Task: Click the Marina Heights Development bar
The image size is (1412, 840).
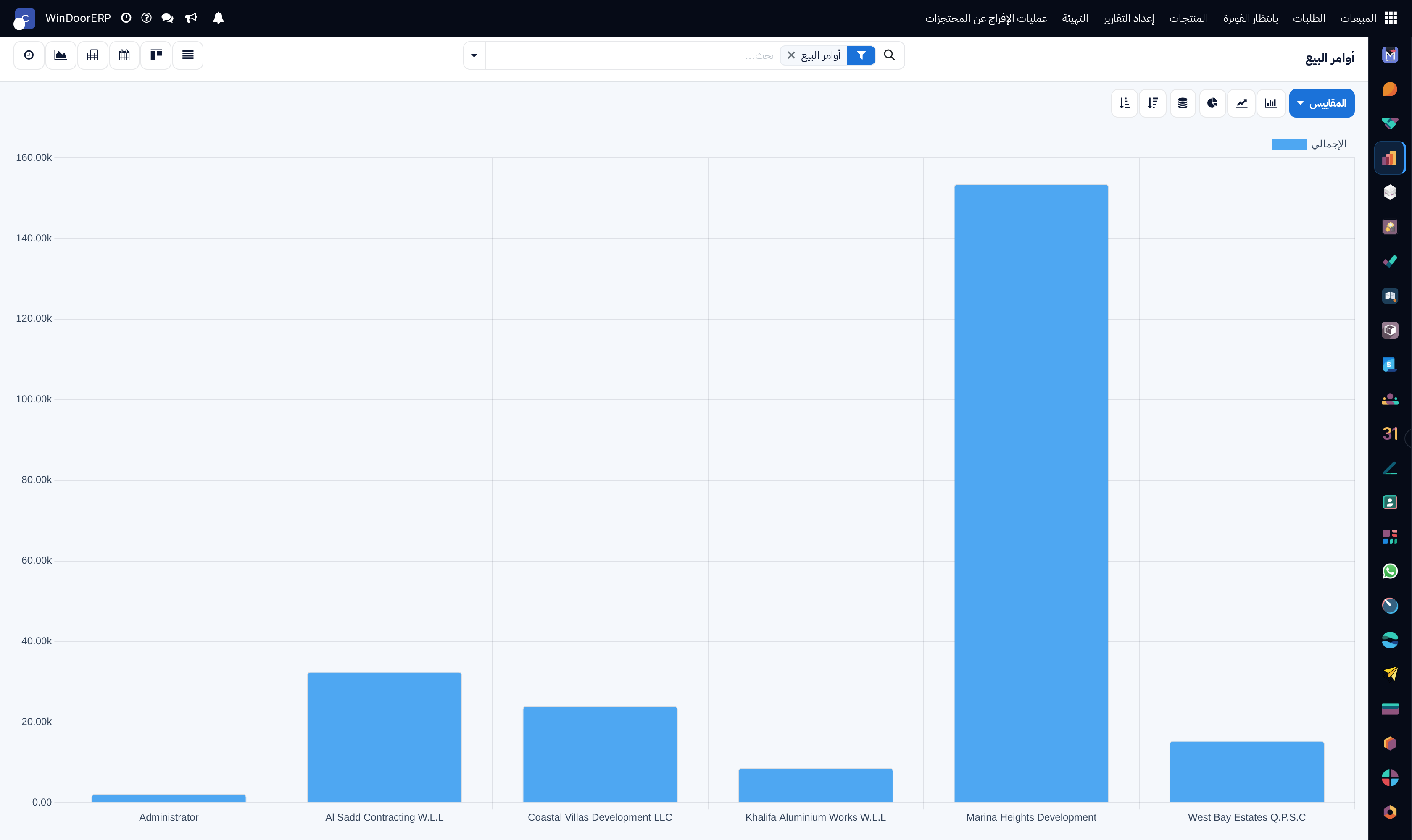Action: coord(1031,493)
